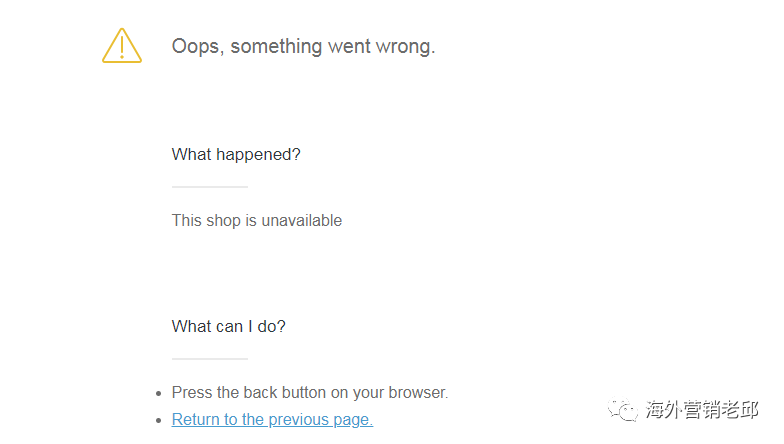Click the What can I do? heading
This screenshot has height=444, width=784.
(x=228, y=326)
